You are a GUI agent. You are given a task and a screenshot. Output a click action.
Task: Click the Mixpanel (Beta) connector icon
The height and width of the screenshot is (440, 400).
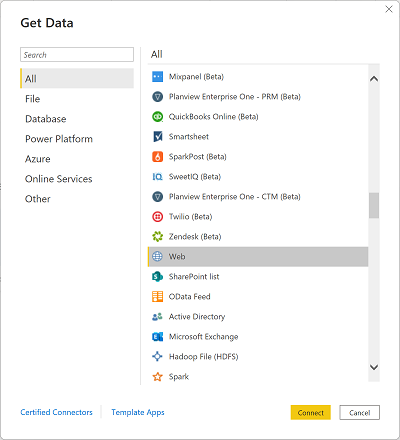pos(157,77)
